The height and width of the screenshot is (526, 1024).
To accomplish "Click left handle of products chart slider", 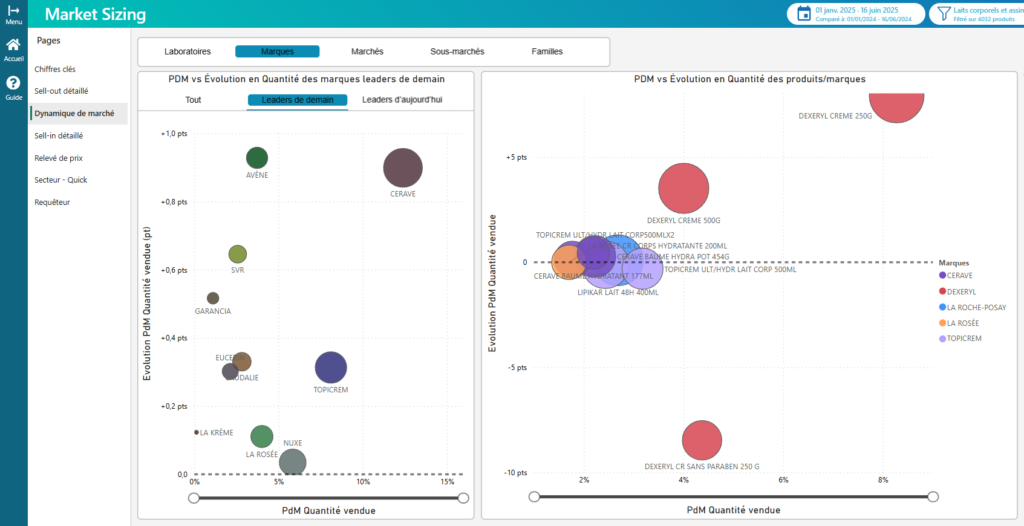I will [x=534, y=497].
